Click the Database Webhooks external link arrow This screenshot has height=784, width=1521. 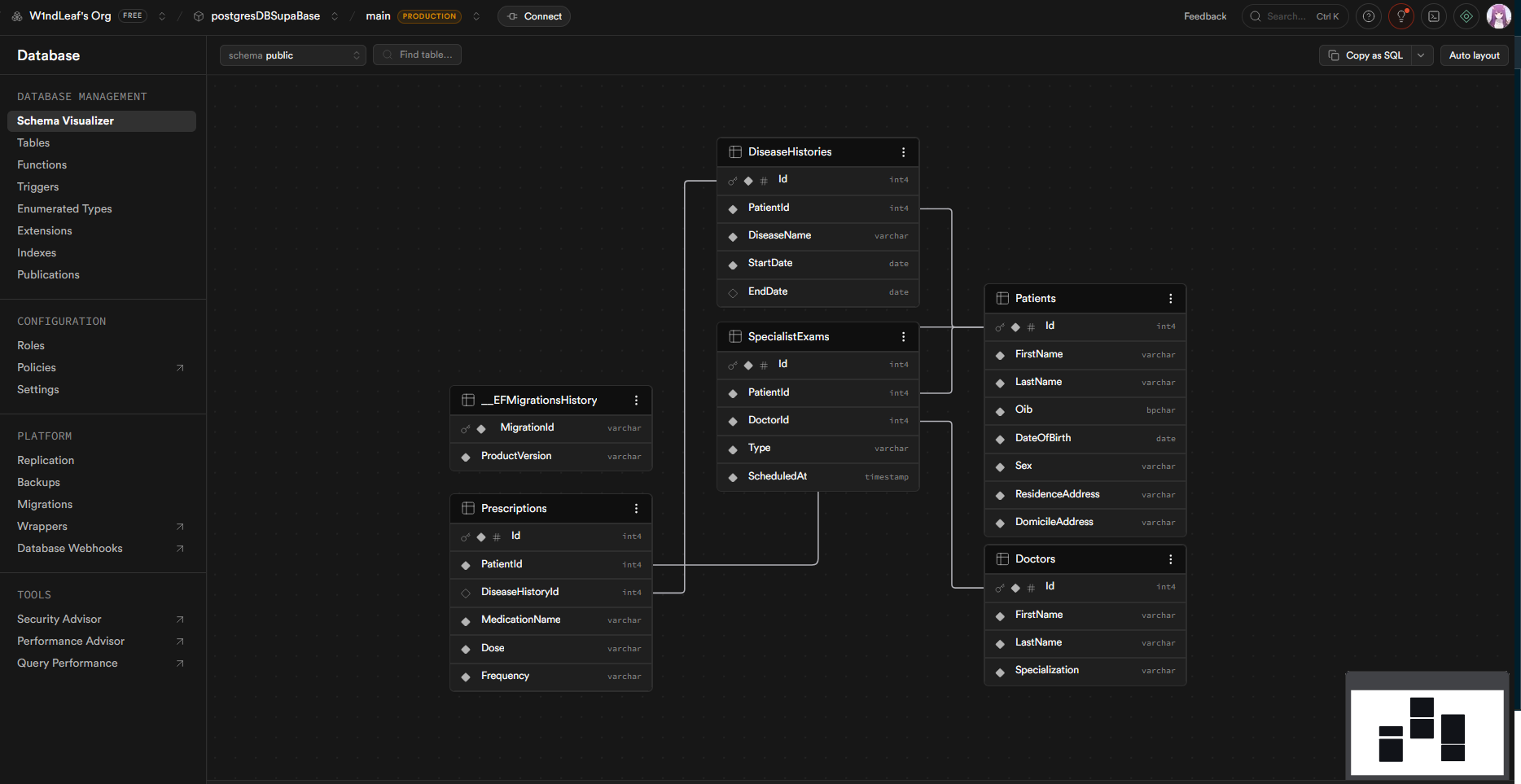pyautogui.click(x=180, y=549)
